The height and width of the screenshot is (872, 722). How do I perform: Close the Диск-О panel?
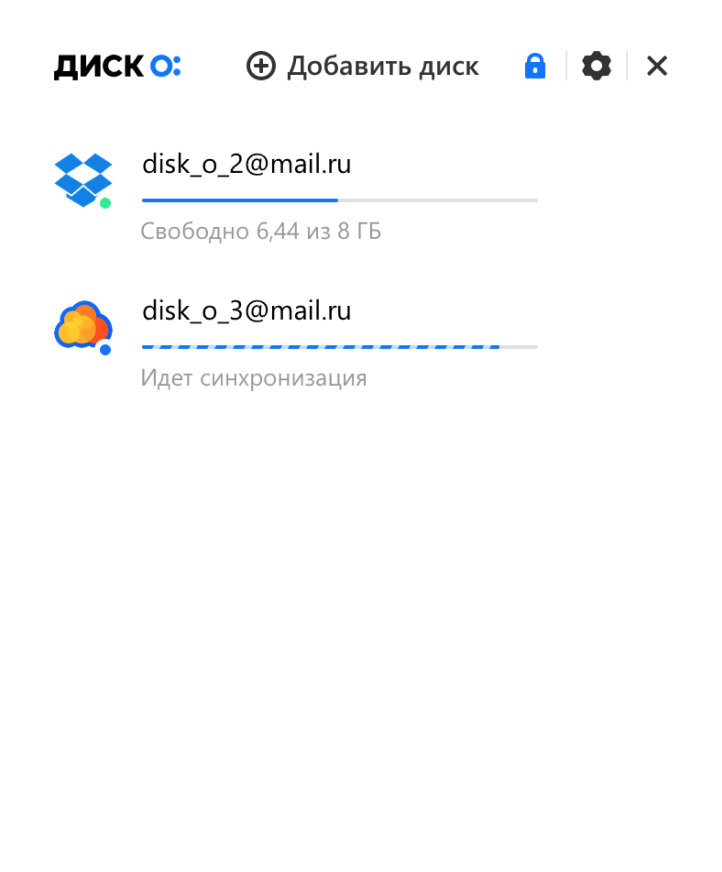point(657,66)
